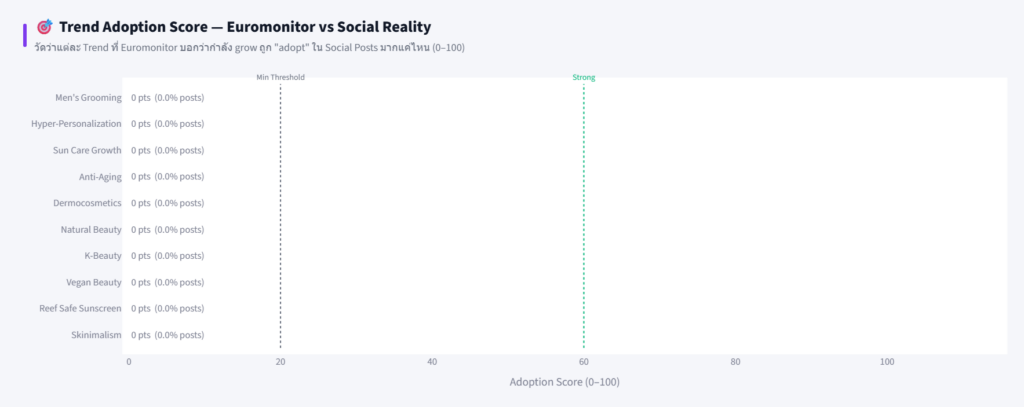This screenshot has width=1024, height=407.
Task: Click the purple accent bar left of the title
Action: tap(25, 35)
